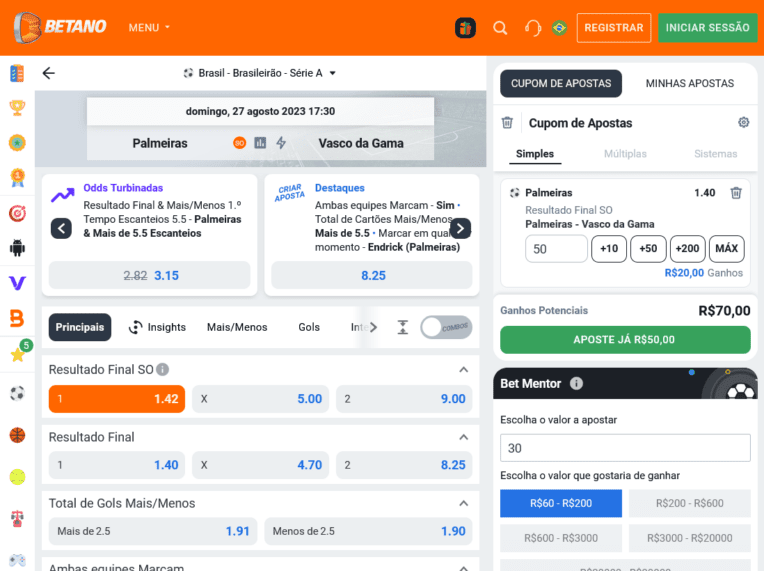Remove Palmeiras bet with trash icon
The image size is (764, 571).
point(736,193)
